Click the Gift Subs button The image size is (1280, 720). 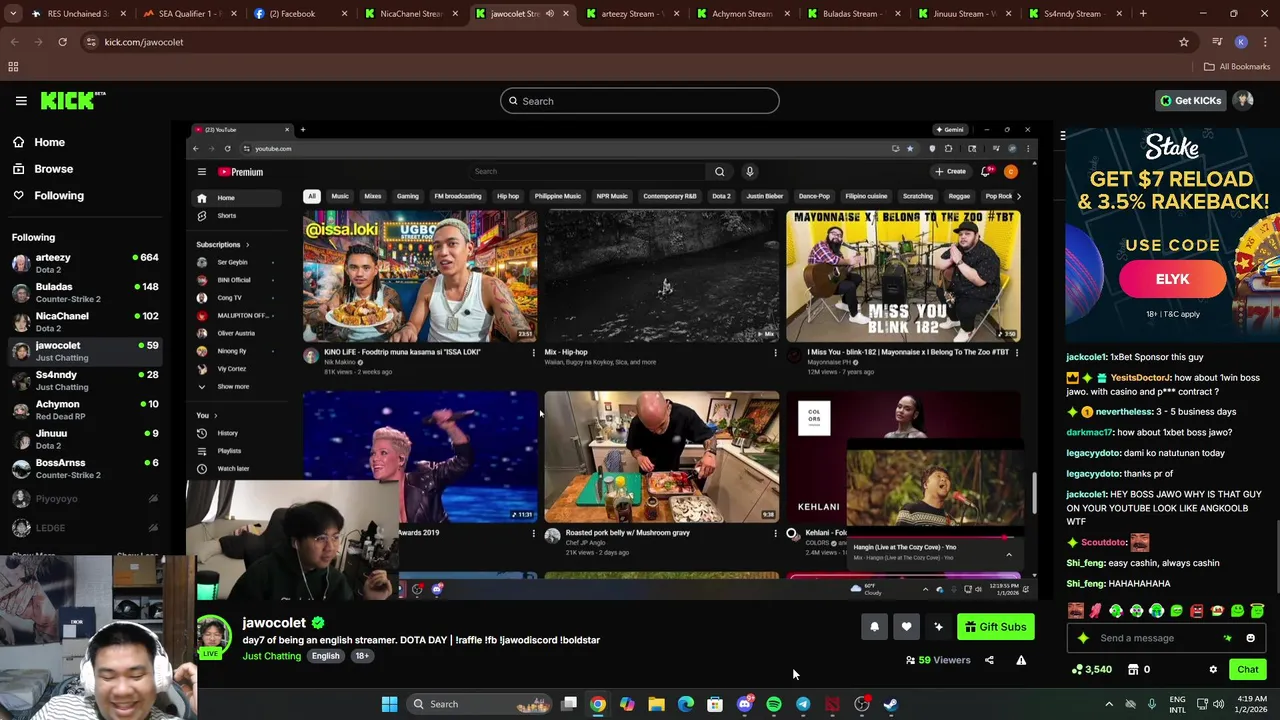coord(995,627)
